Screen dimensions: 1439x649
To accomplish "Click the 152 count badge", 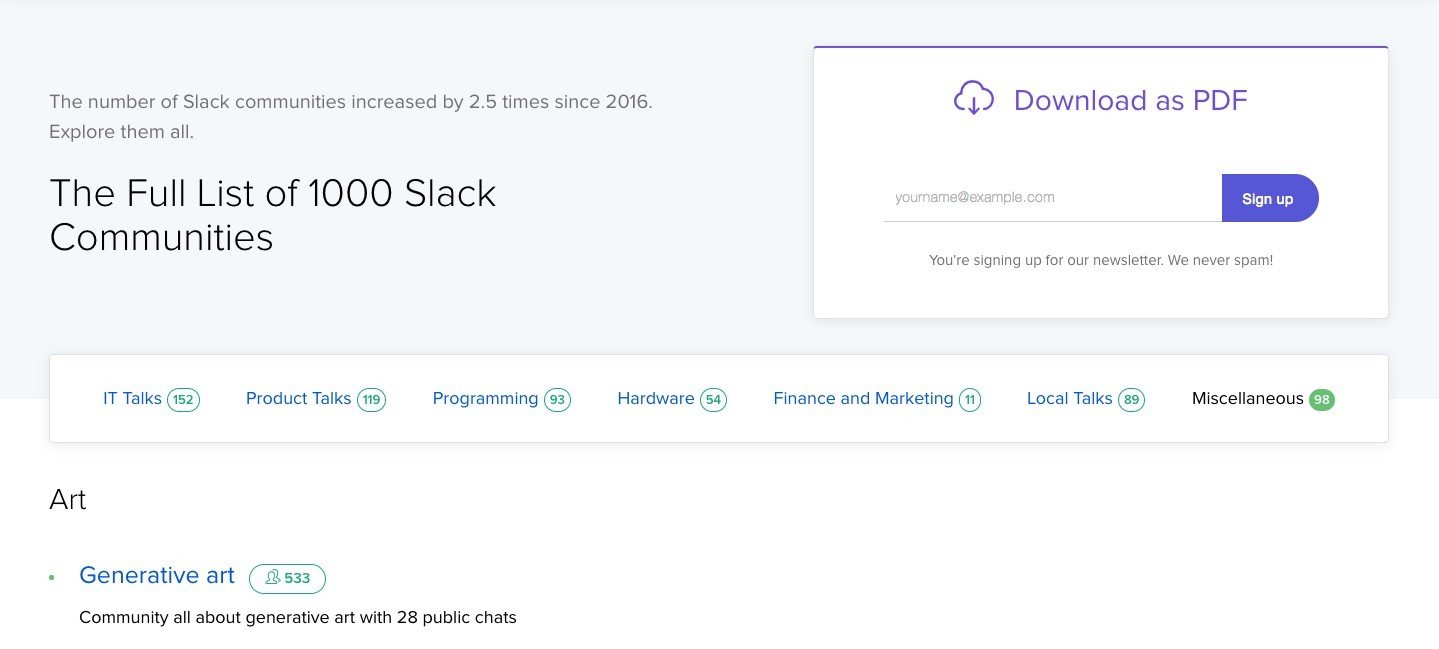I will point(183,400).
